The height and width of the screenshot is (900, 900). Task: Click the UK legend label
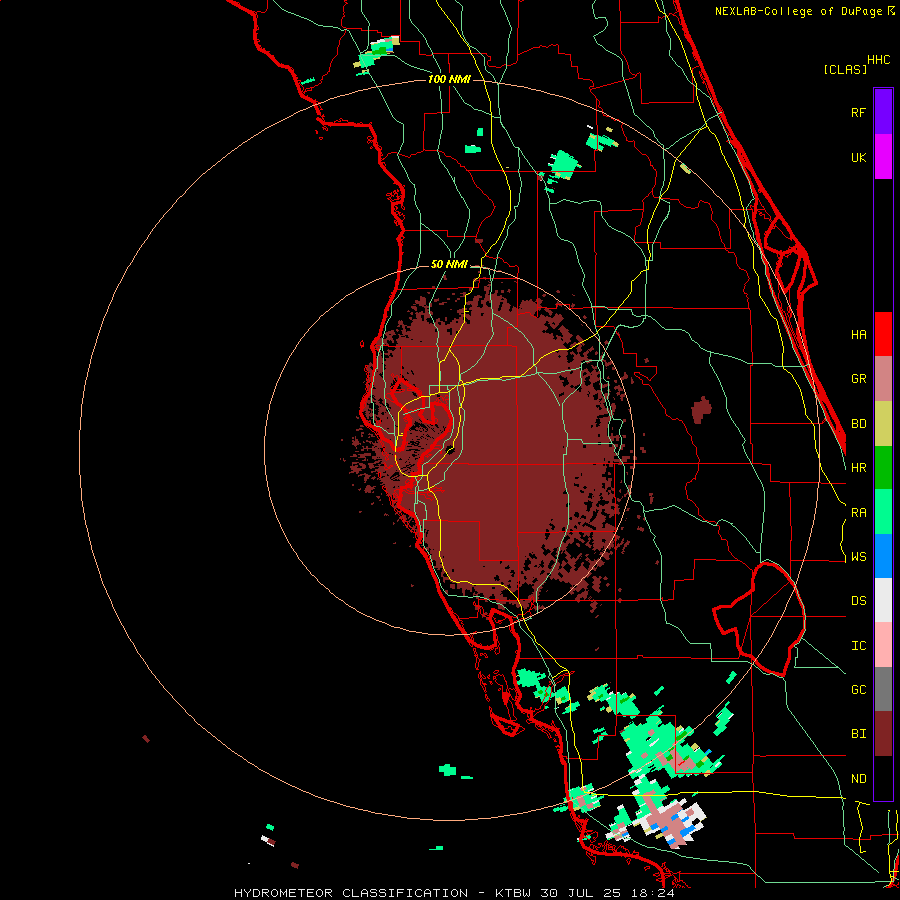click(858, 157)
